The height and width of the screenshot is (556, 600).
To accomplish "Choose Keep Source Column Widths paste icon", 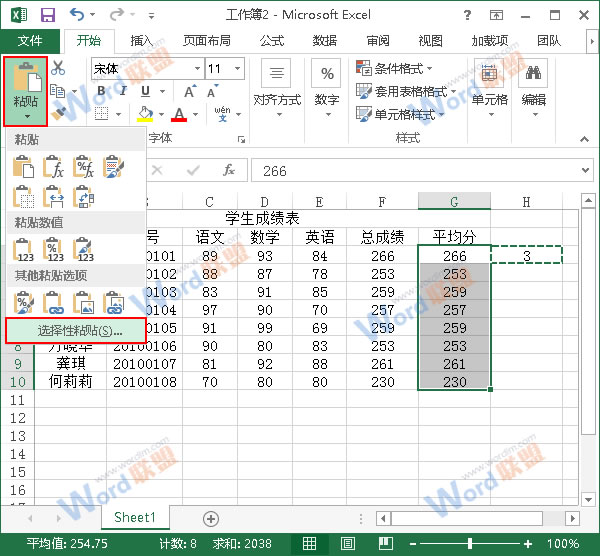I will pos(53,197).
